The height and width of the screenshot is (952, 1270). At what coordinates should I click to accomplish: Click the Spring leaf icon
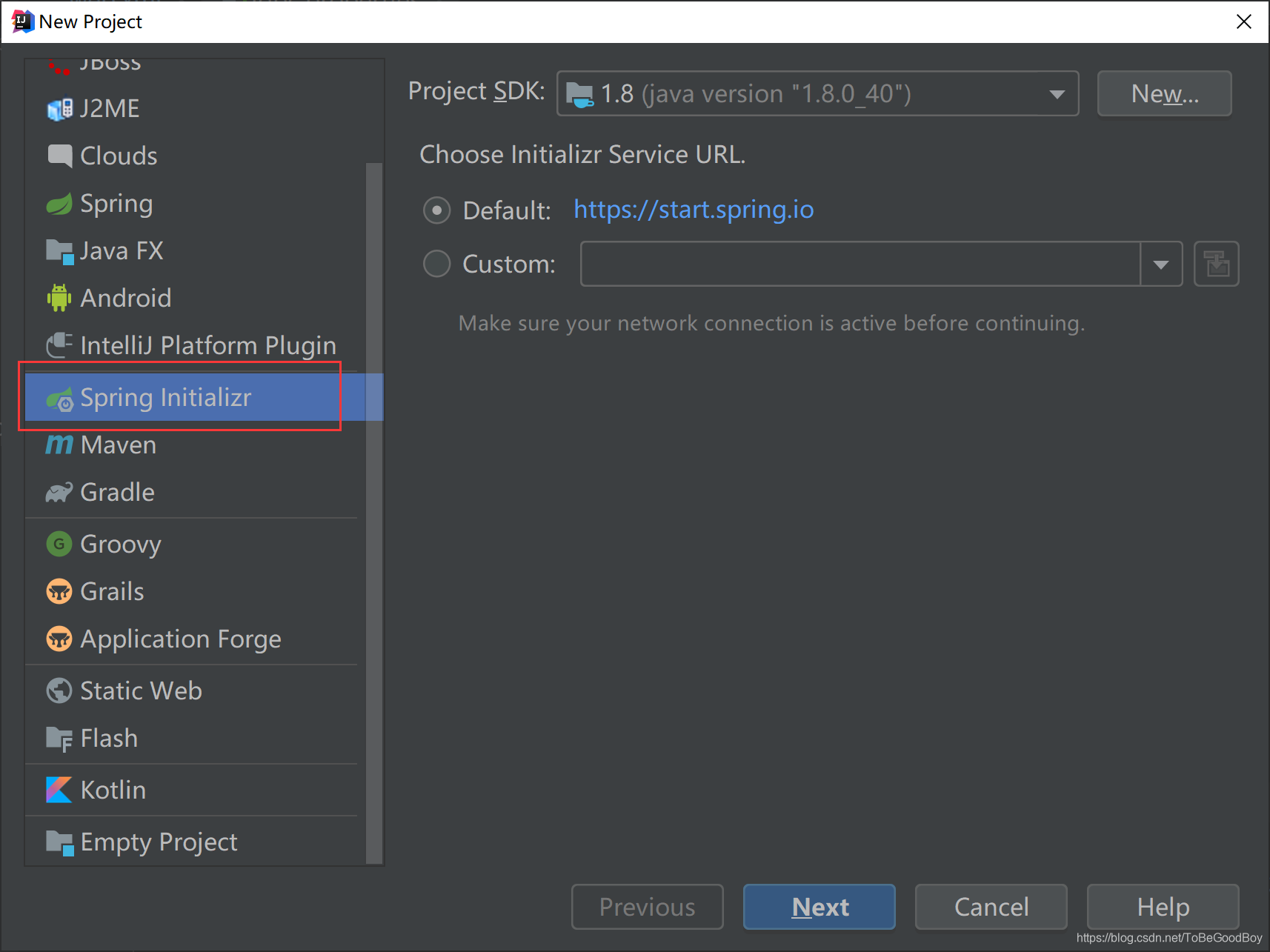coord(59,204)
